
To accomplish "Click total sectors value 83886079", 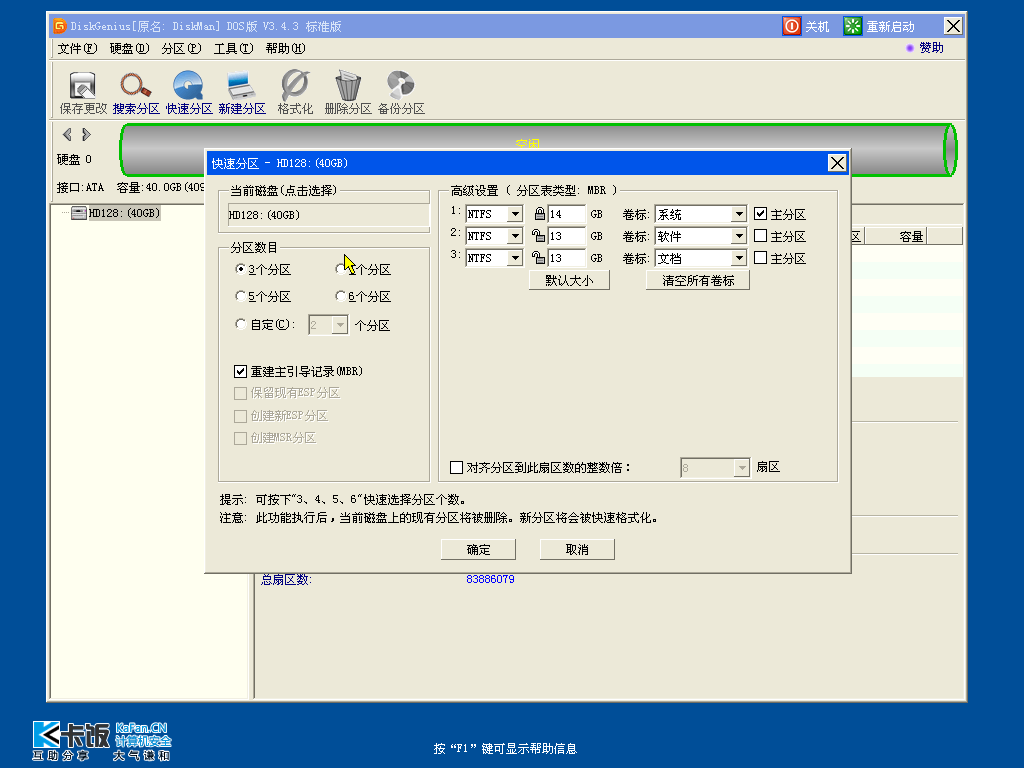I will (x=490, y=579).
